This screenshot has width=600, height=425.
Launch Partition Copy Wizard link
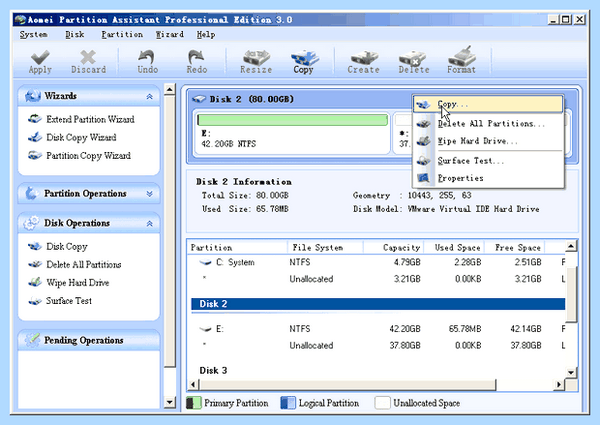point(88,155)
